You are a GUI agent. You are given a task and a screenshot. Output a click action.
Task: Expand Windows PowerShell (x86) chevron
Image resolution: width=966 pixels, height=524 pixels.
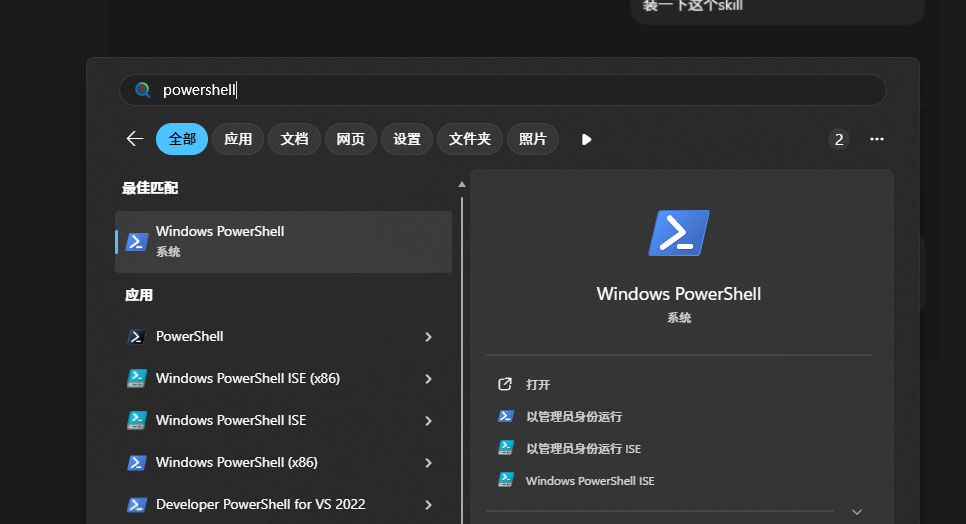(x=428, y=462)
